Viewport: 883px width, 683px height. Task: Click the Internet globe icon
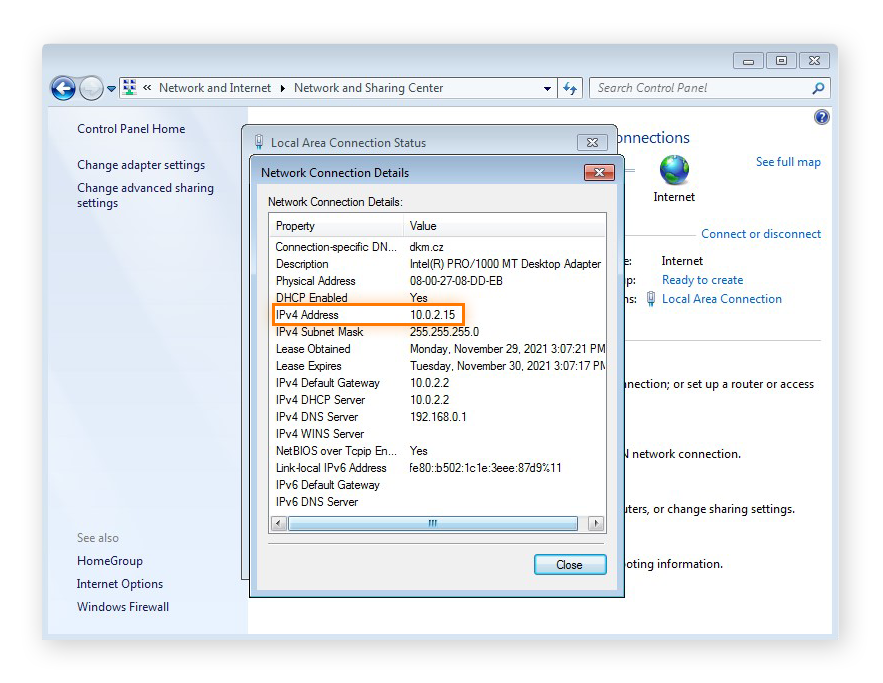pos(673,172)
